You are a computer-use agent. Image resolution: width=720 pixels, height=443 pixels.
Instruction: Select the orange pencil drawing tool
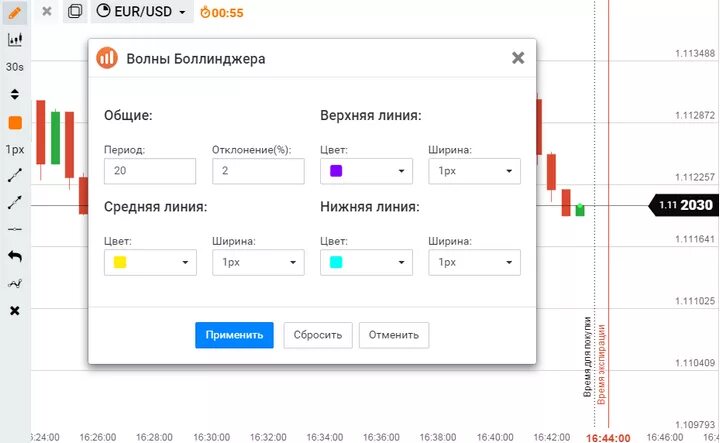[x=15, y=12]
